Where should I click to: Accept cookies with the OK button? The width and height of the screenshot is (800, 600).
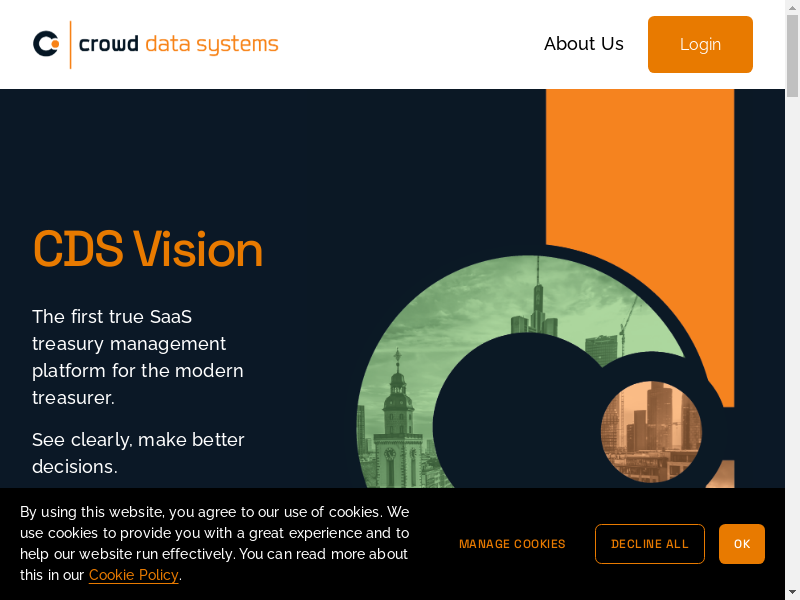click(x=742, y=544)
